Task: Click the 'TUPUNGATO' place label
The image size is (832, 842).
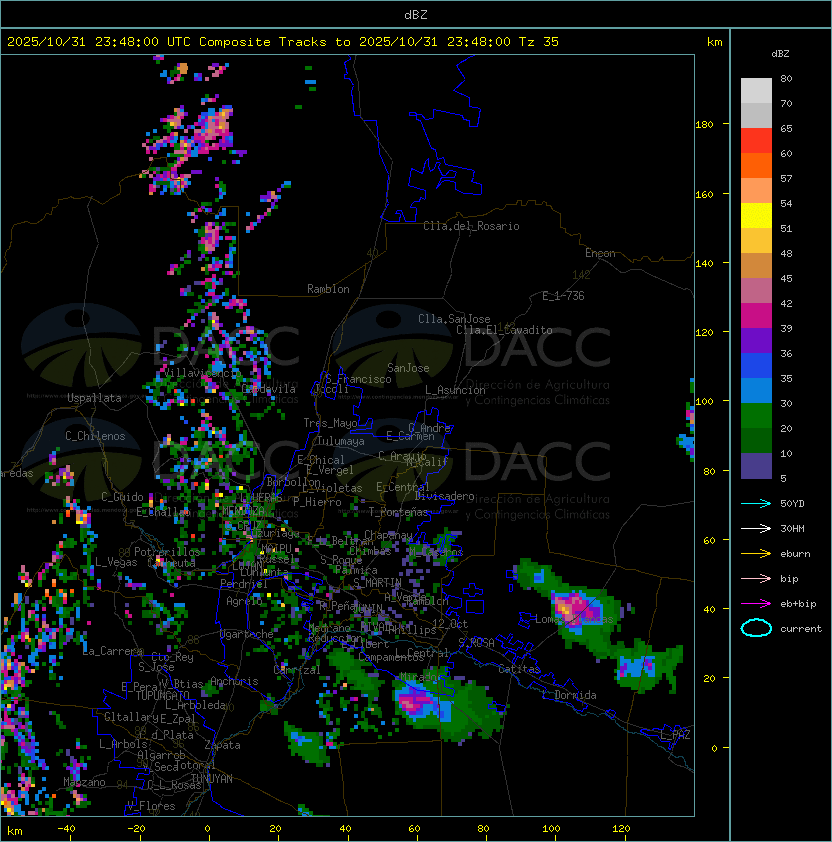Action: point(162,696)
